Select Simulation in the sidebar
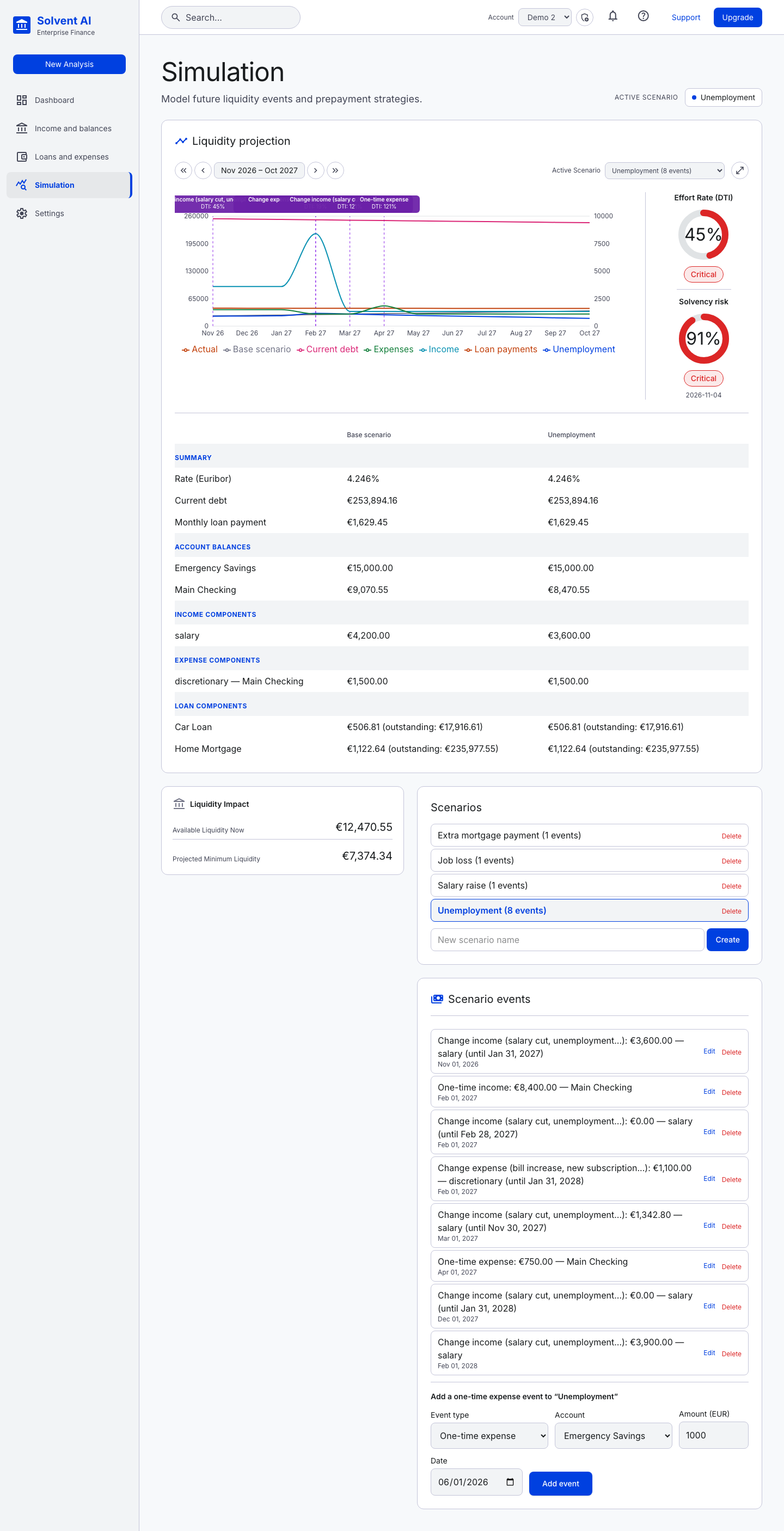This screenshot has height=1531, width=784. (70, 185)
